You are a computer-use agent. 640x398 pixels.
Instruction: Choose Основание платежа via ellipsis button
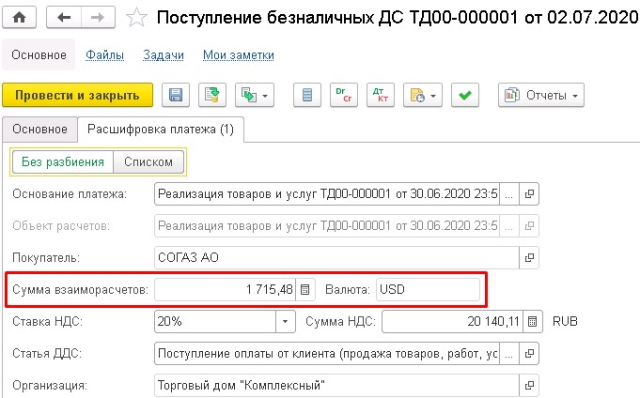pos(509,194)
